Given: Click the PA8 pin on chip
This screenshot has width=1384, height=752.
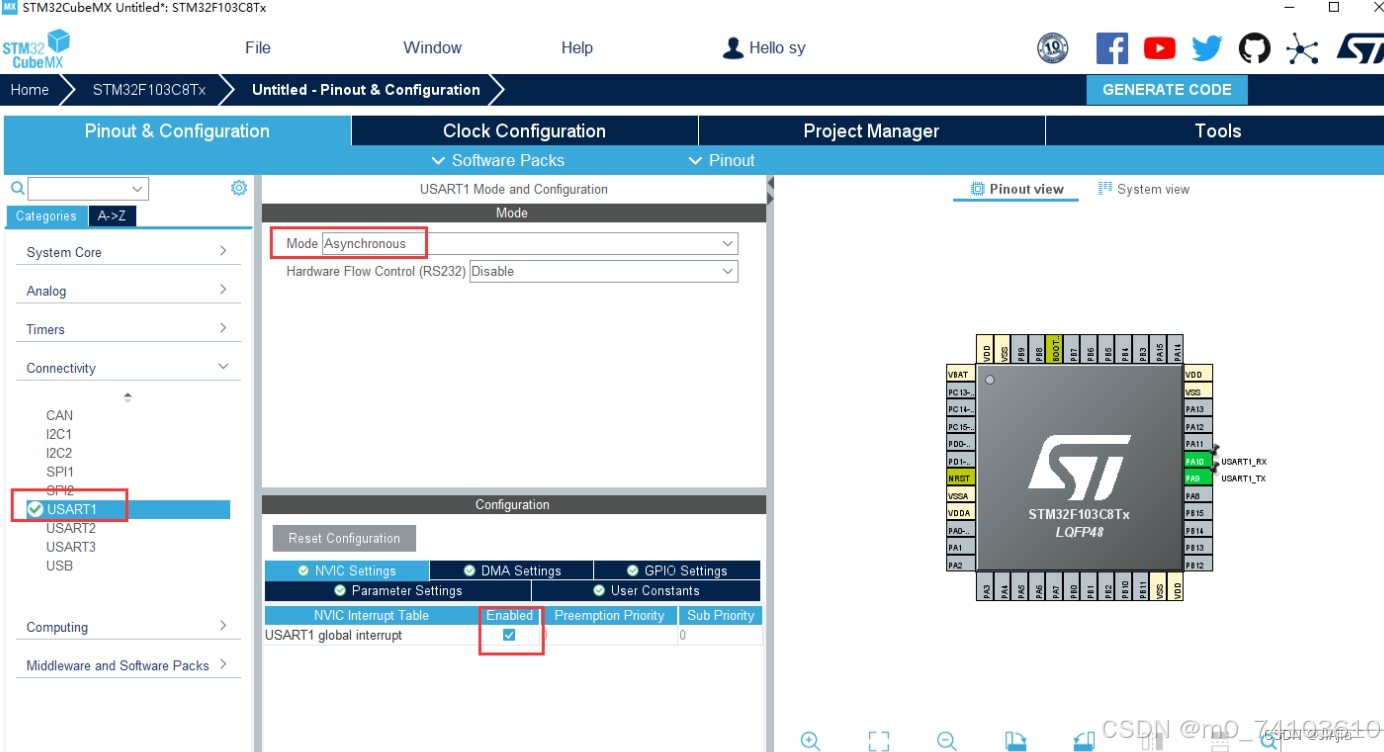Looking at the screenshot, I should 1197,495.
